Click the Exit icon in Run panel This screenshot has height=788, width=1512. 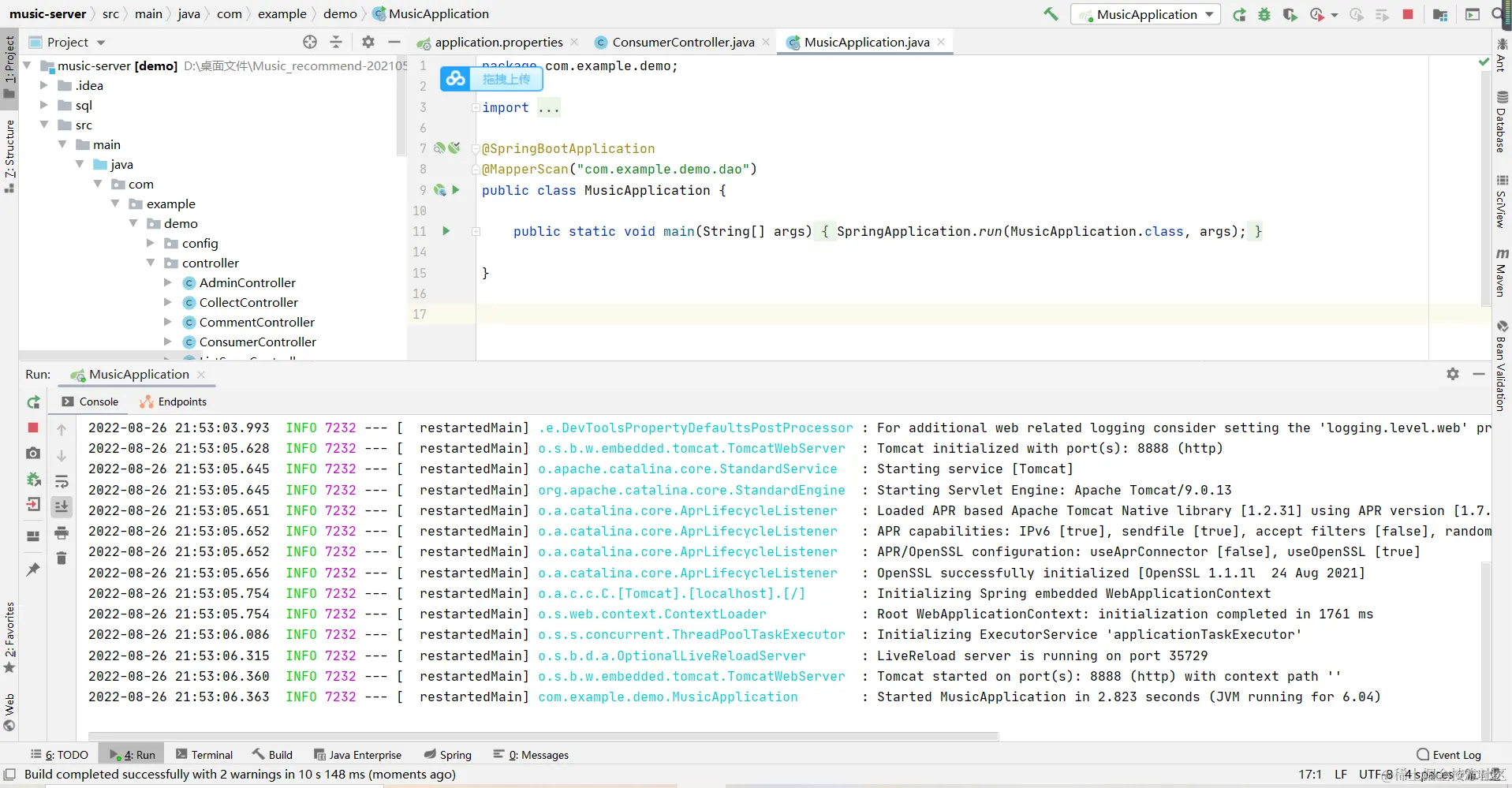[x=33, y=505]
